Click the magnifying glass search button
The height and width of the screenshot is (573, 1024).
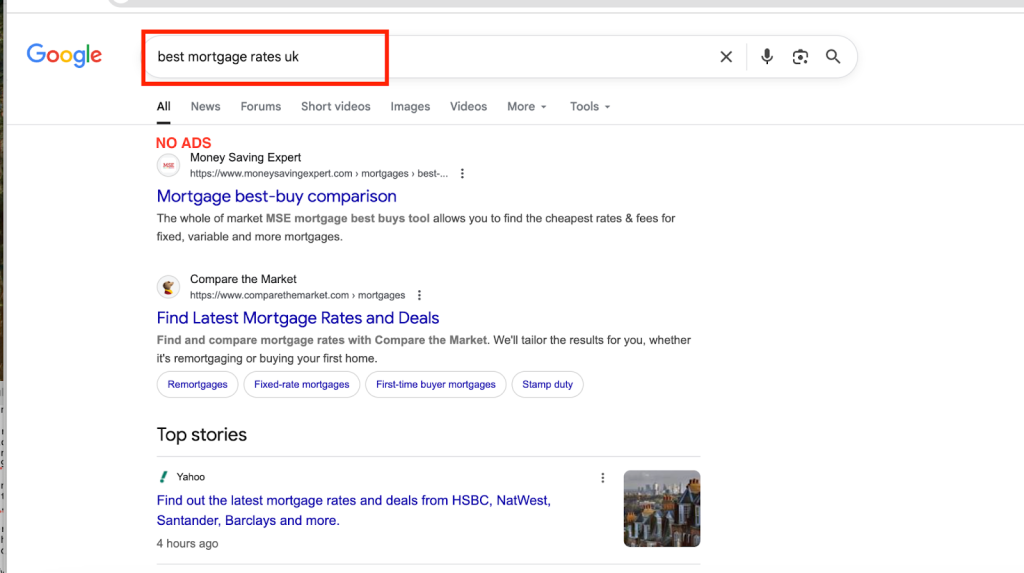833,57
